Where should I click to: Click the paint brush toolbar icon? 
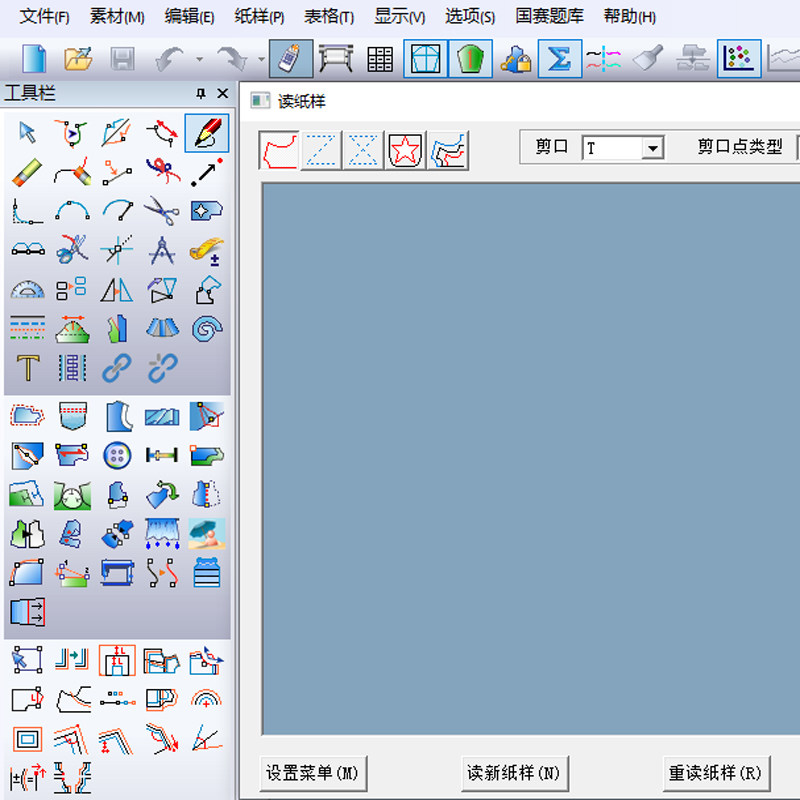coord(648,58)
